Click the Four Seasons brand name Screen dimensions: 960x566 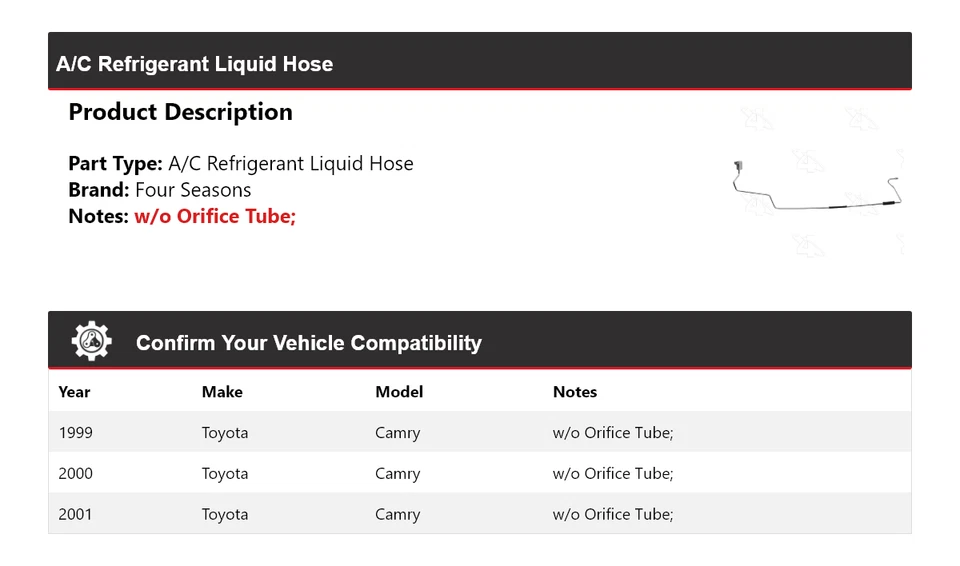(193, 190)
